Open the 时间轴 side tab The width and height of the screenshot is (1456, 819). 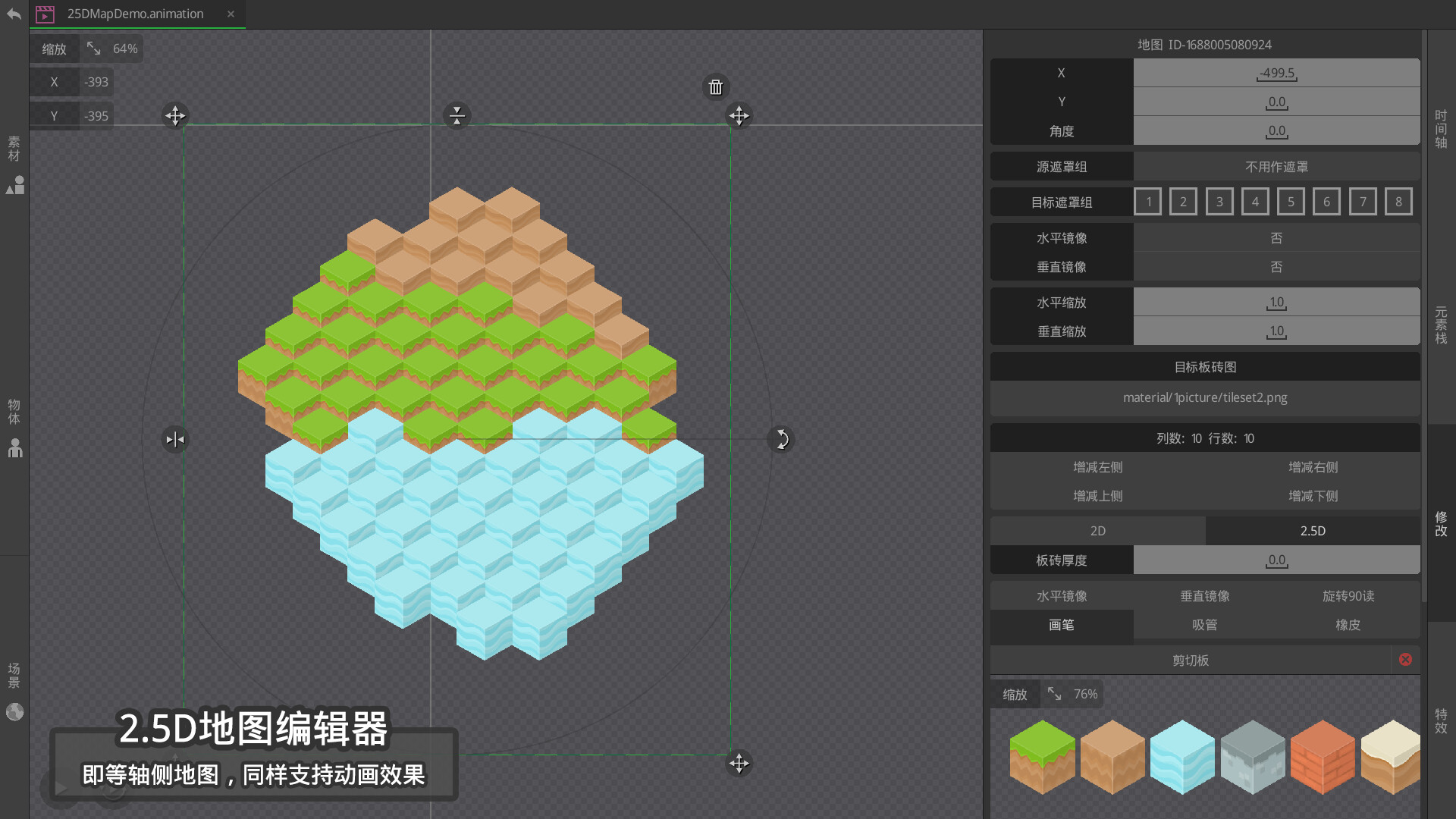click(x=1441, y=129)
